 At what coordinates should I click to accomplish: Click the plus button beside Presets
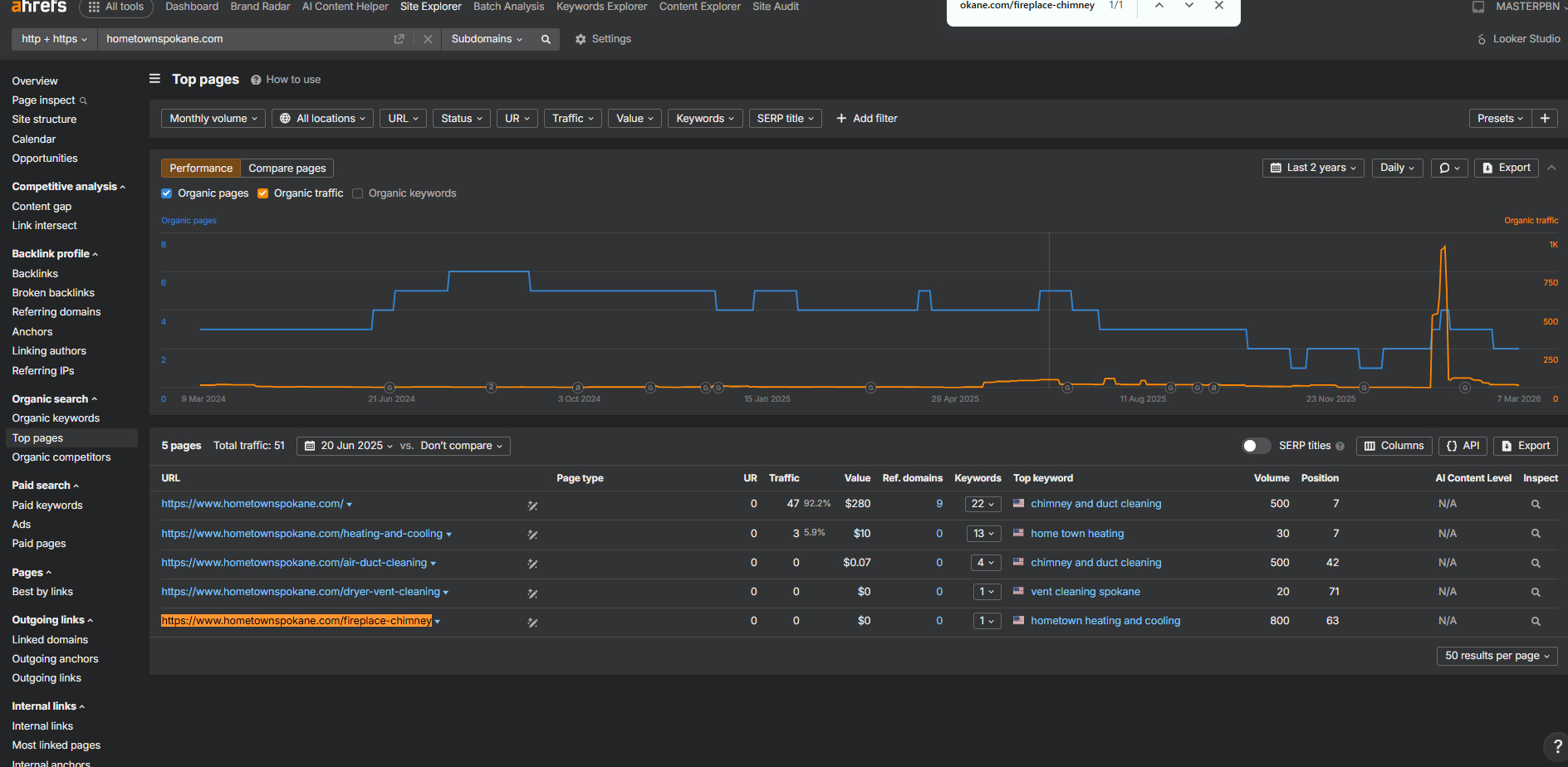[x=1545, y=119]
